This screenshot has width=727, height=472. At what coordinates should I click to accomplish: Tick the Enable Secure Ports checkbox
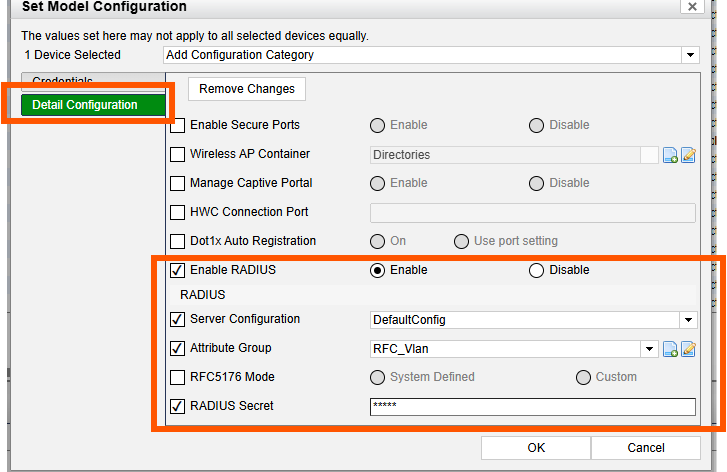[x=177, y=125]
